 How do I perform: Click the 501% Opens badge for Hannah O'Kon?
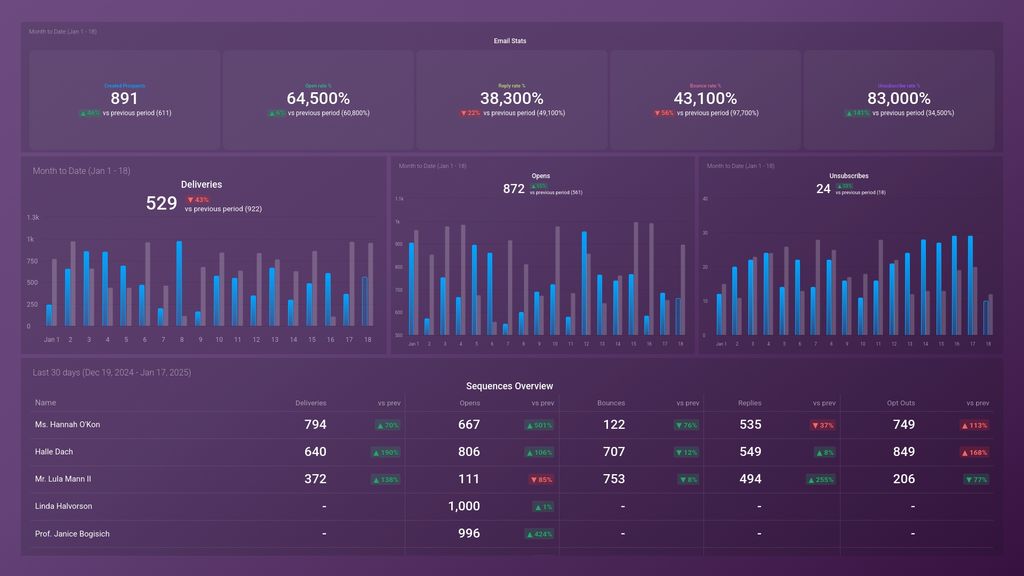pos(539,425)
